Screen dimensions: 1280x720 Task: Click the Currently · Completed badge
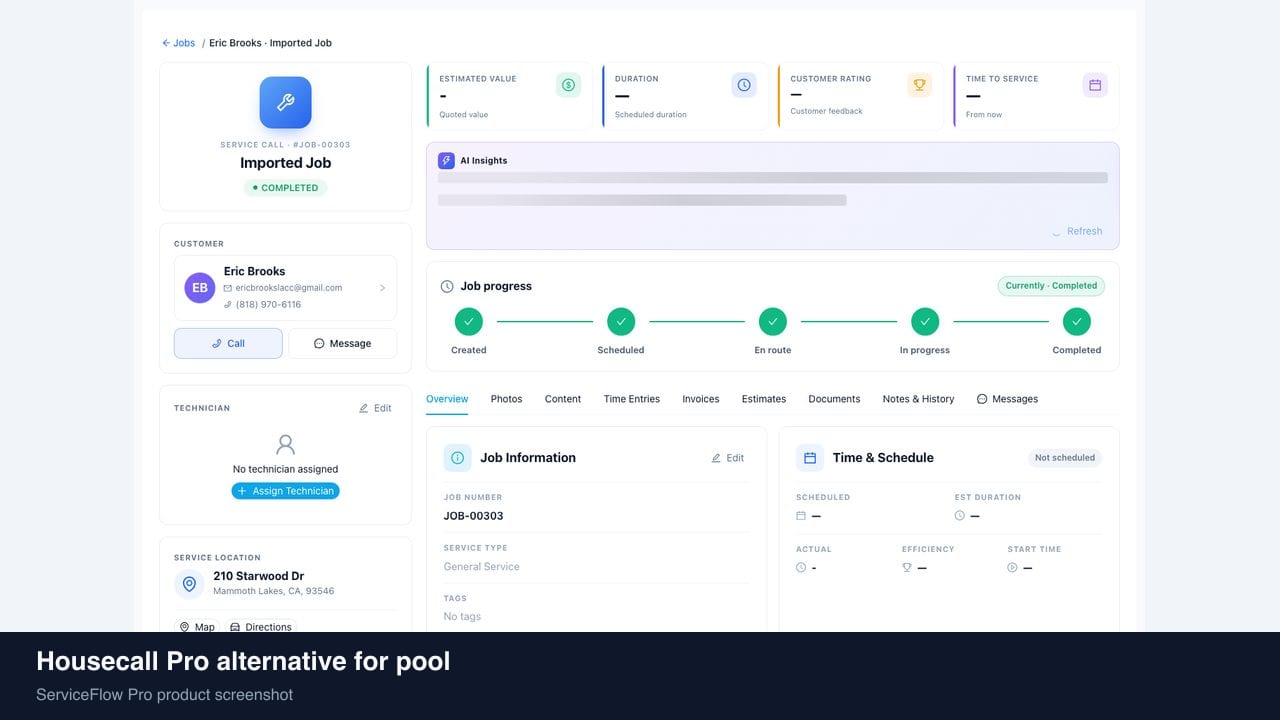[1051, 286]
